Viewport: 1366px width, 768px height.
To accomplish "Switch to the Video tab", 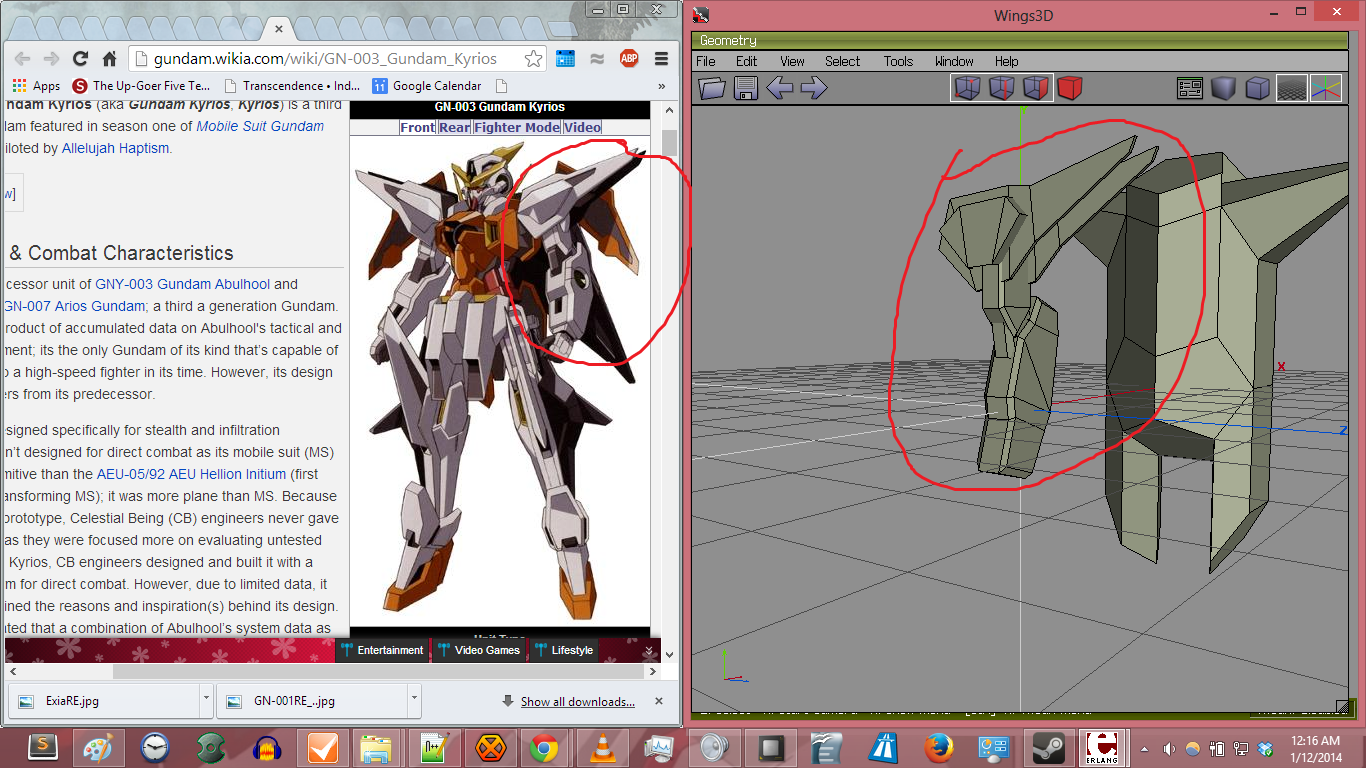I will coord(582,127).
